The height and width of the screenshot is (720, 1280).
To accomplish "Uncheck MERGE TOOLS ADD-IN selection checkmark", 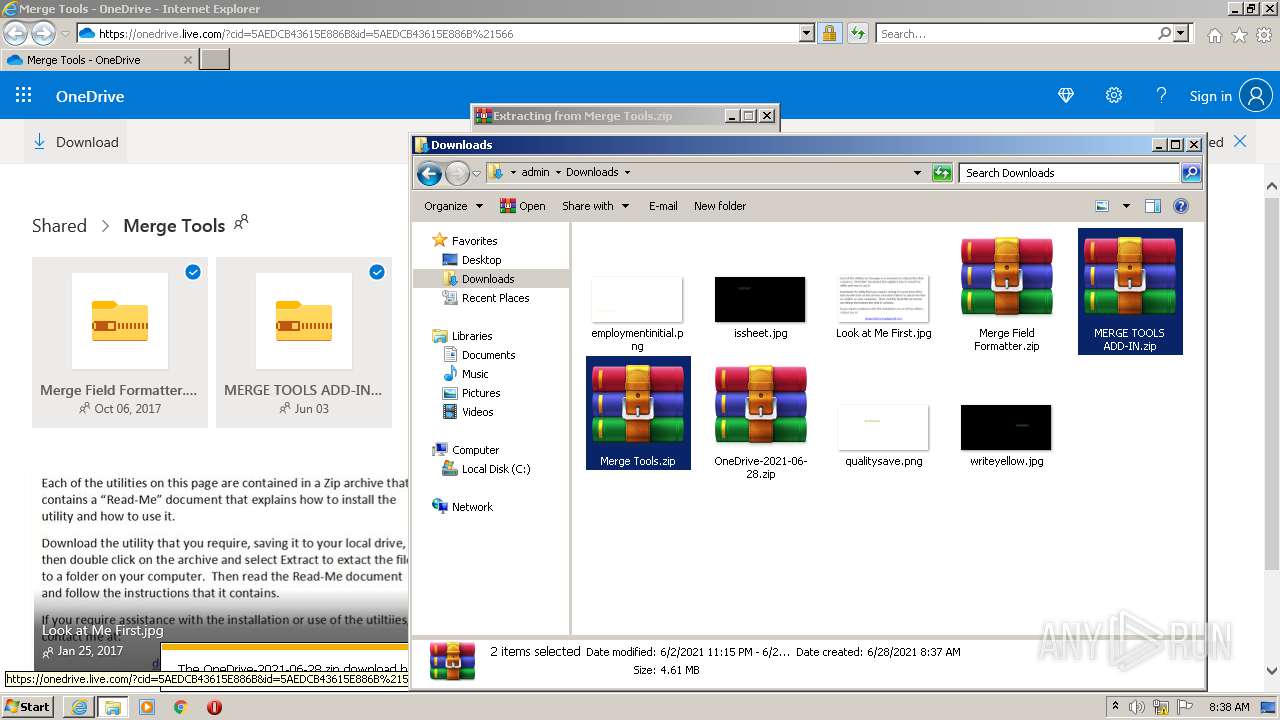I will [x=377, y=272].
